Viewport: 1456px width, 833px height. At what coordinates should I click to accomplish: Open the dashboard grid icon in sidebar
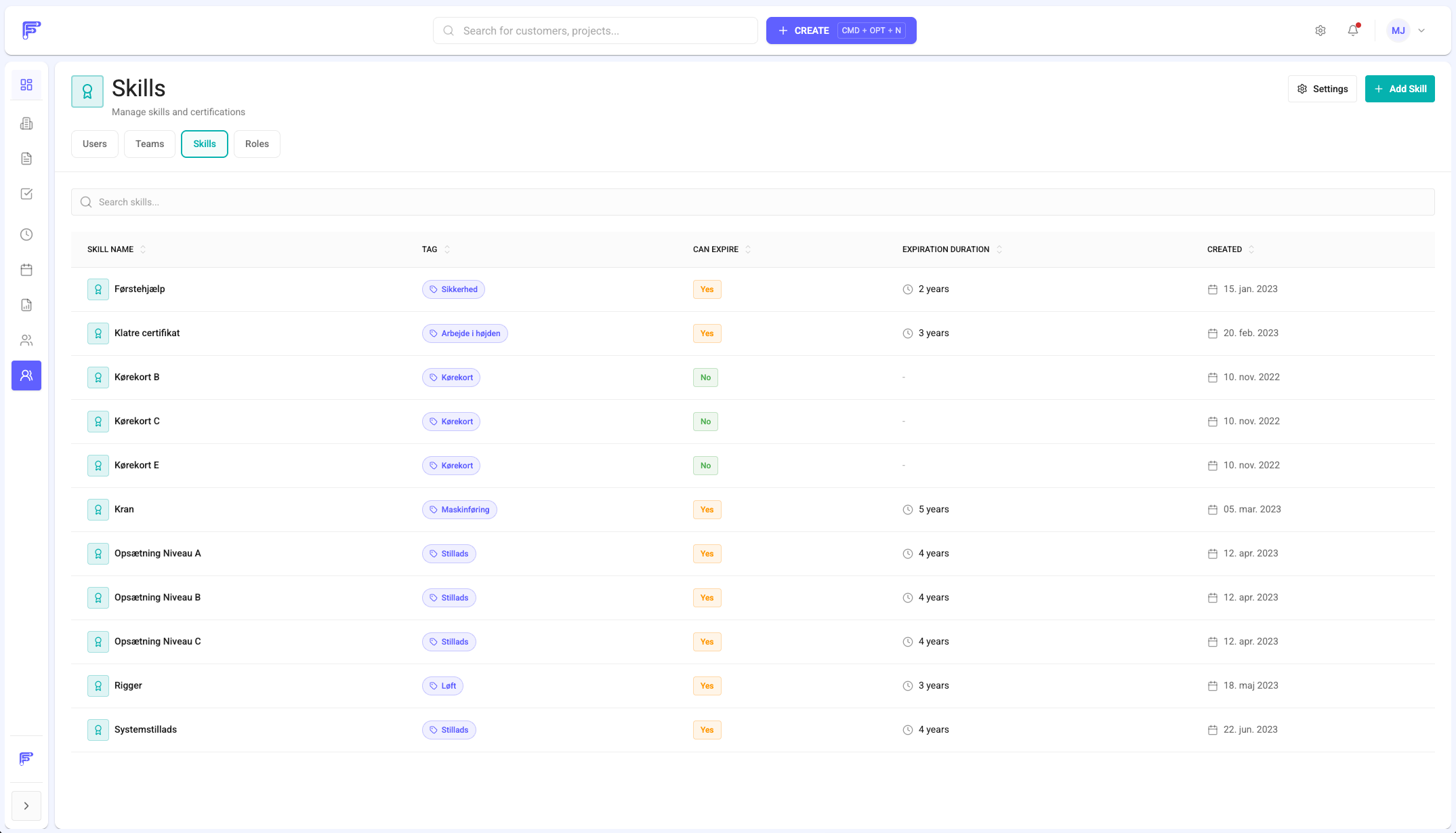pyautogui.click(x=26, y=84)
